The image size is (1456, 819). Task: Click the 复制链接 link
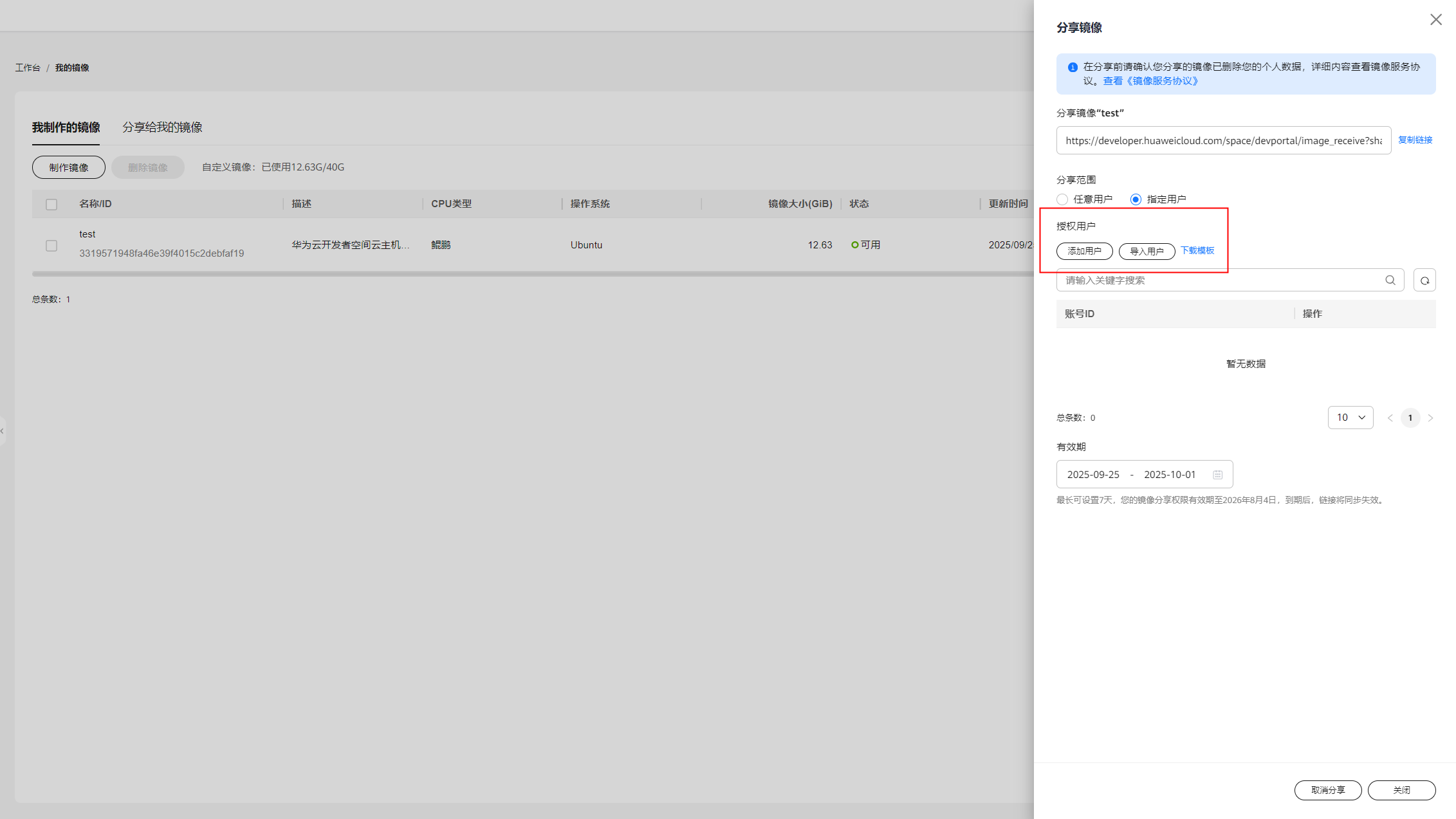tap(1415, 140)
